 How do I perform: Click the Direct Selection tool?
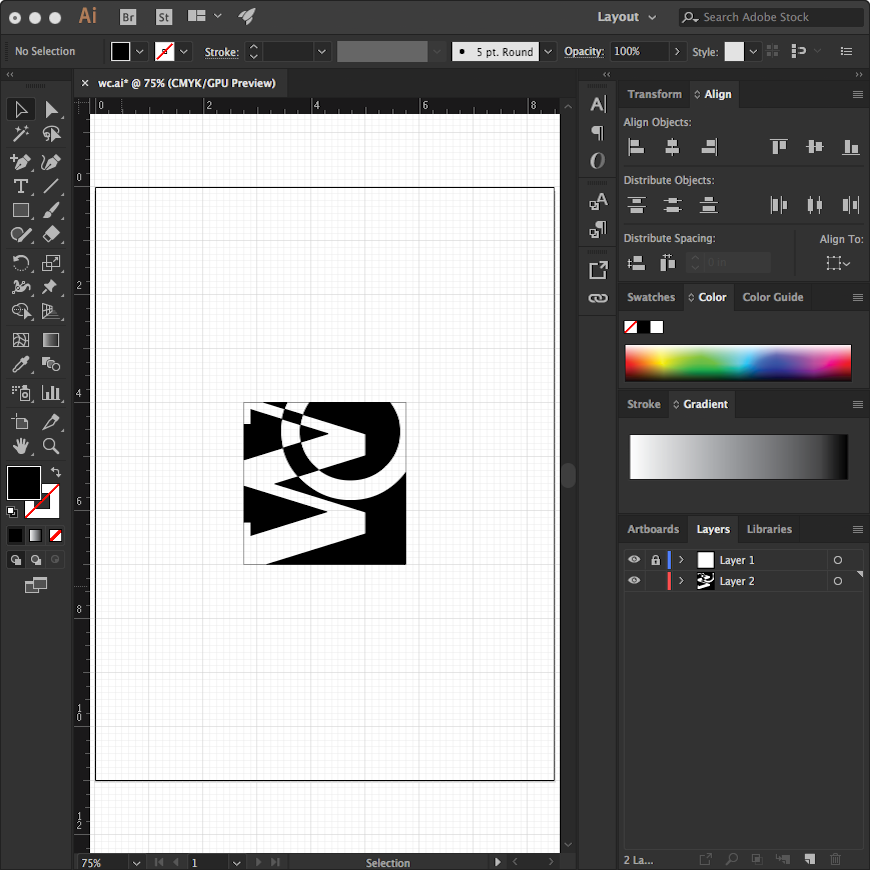click(x=51, y=109)
